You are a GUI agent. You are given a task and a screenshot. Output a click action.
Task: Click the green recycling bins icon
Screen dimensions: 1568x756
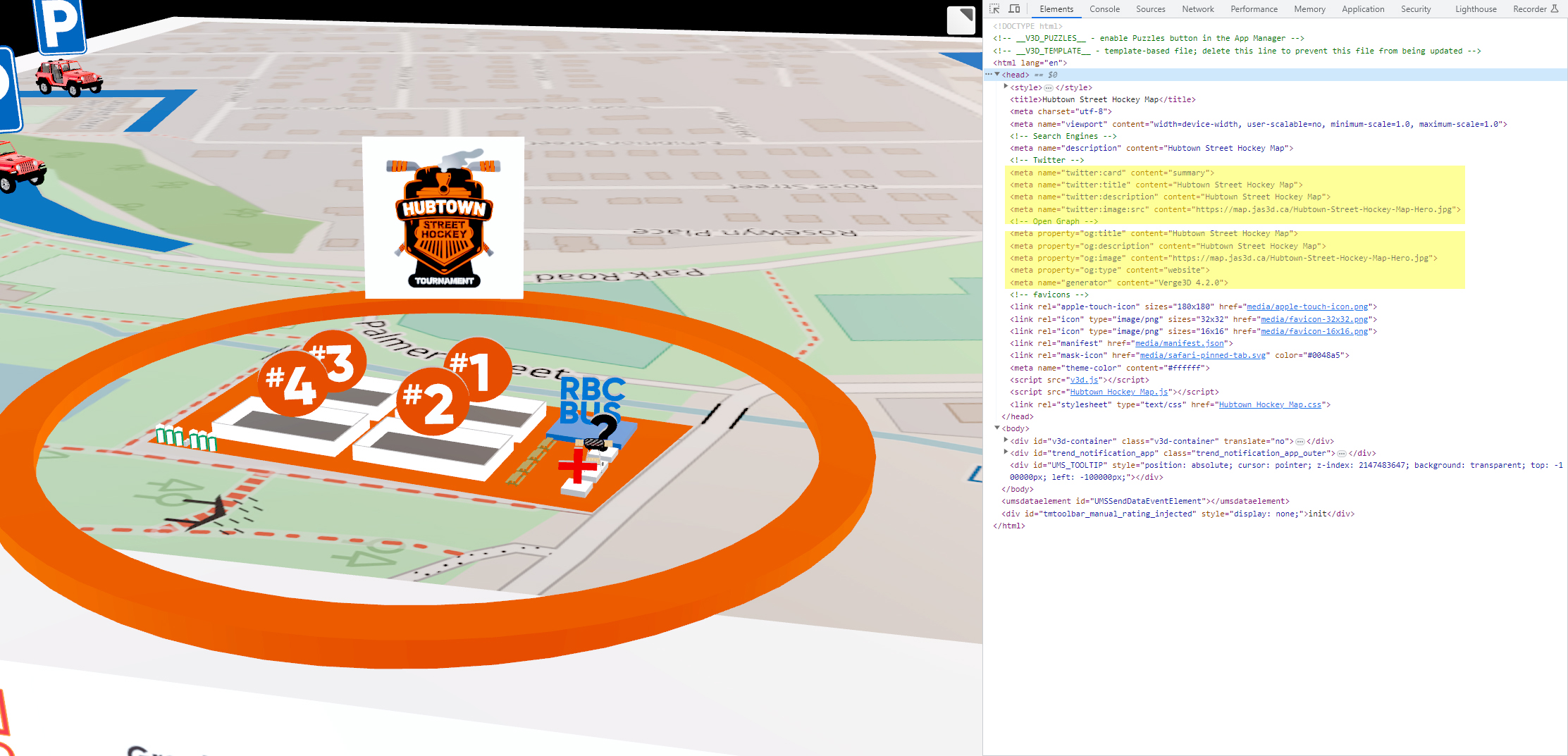coord(186,438)
